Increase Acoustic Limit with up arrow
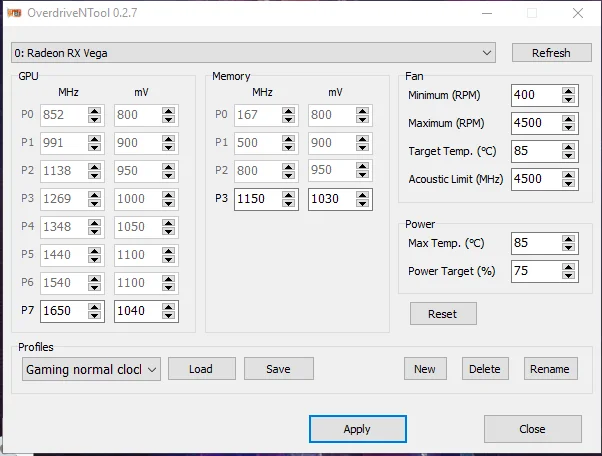This screenshot has width=602, height=456. (x=569, y=175)
